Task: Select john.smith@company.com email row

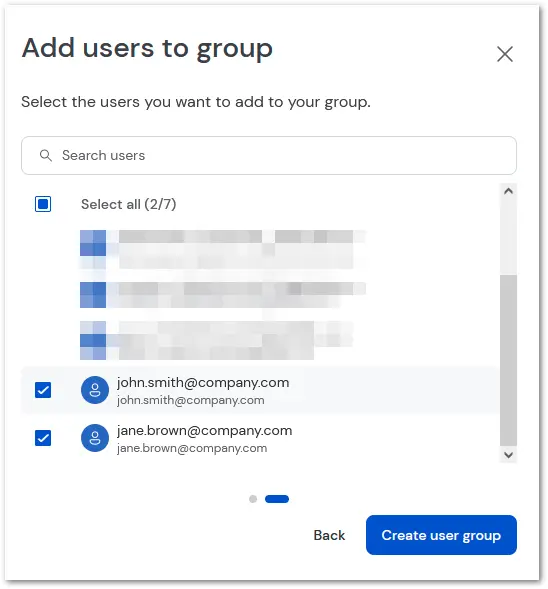Action: (x=260, y=390)
